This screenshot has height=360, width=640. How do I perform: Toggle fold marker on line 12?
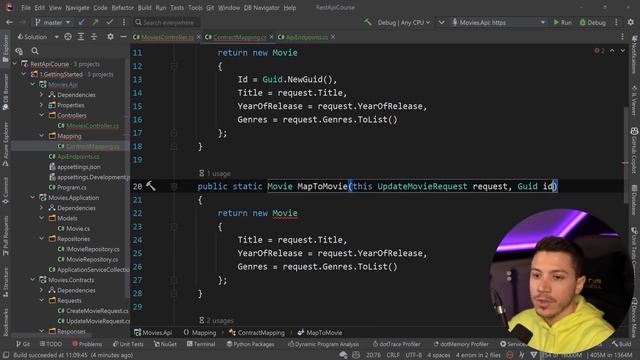174,66
